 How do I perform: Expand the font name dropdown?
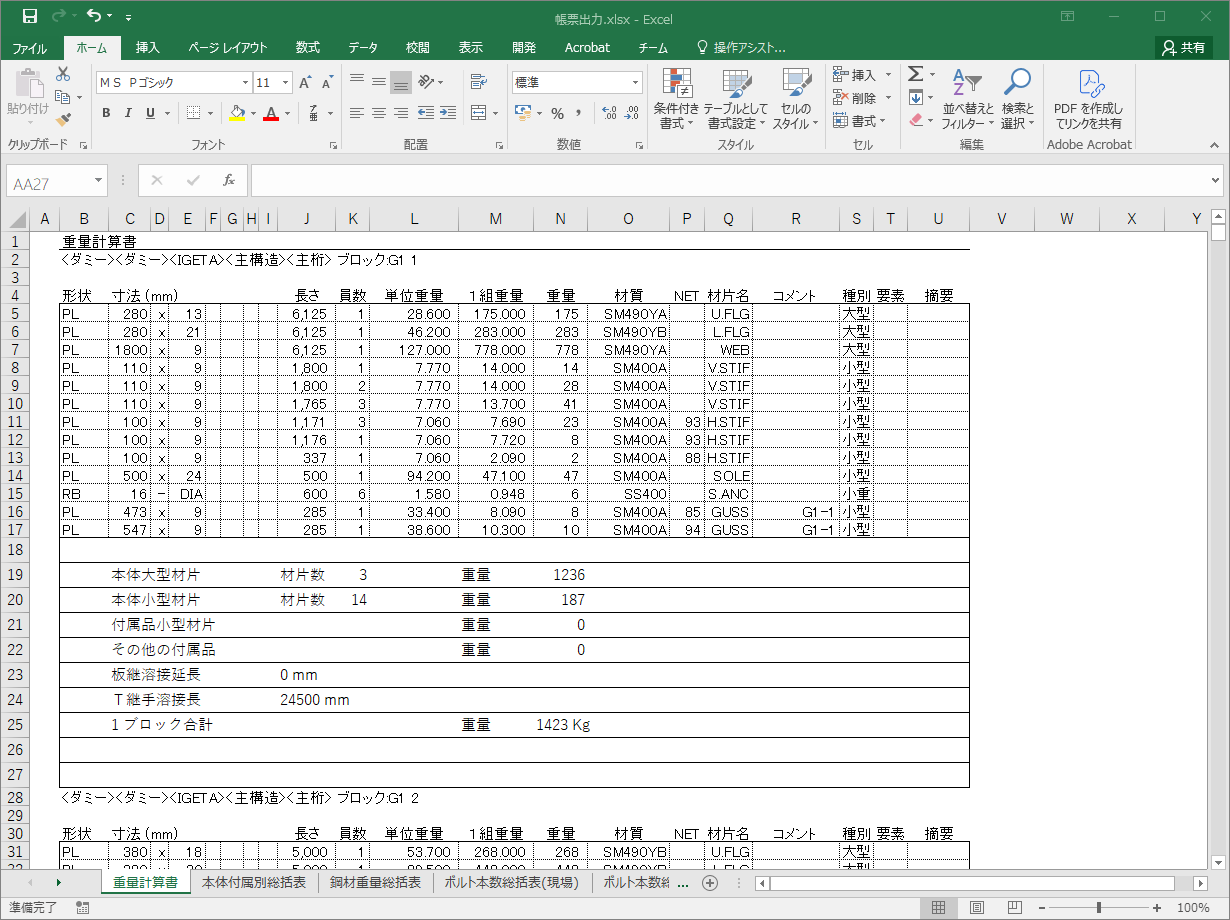click(245, 83)
